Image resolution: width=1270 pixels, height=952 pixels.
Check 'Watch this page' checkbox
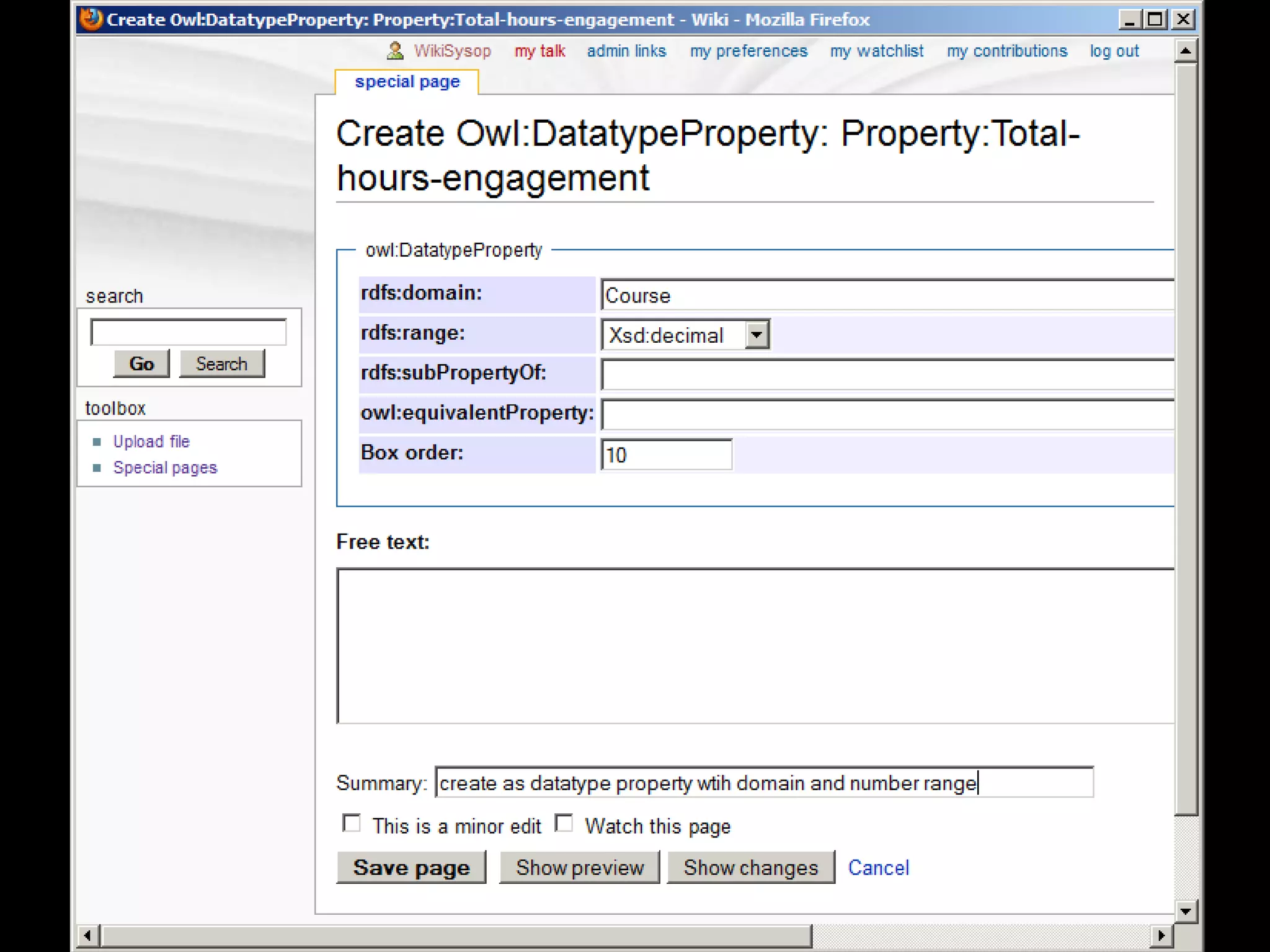(564, 824)
